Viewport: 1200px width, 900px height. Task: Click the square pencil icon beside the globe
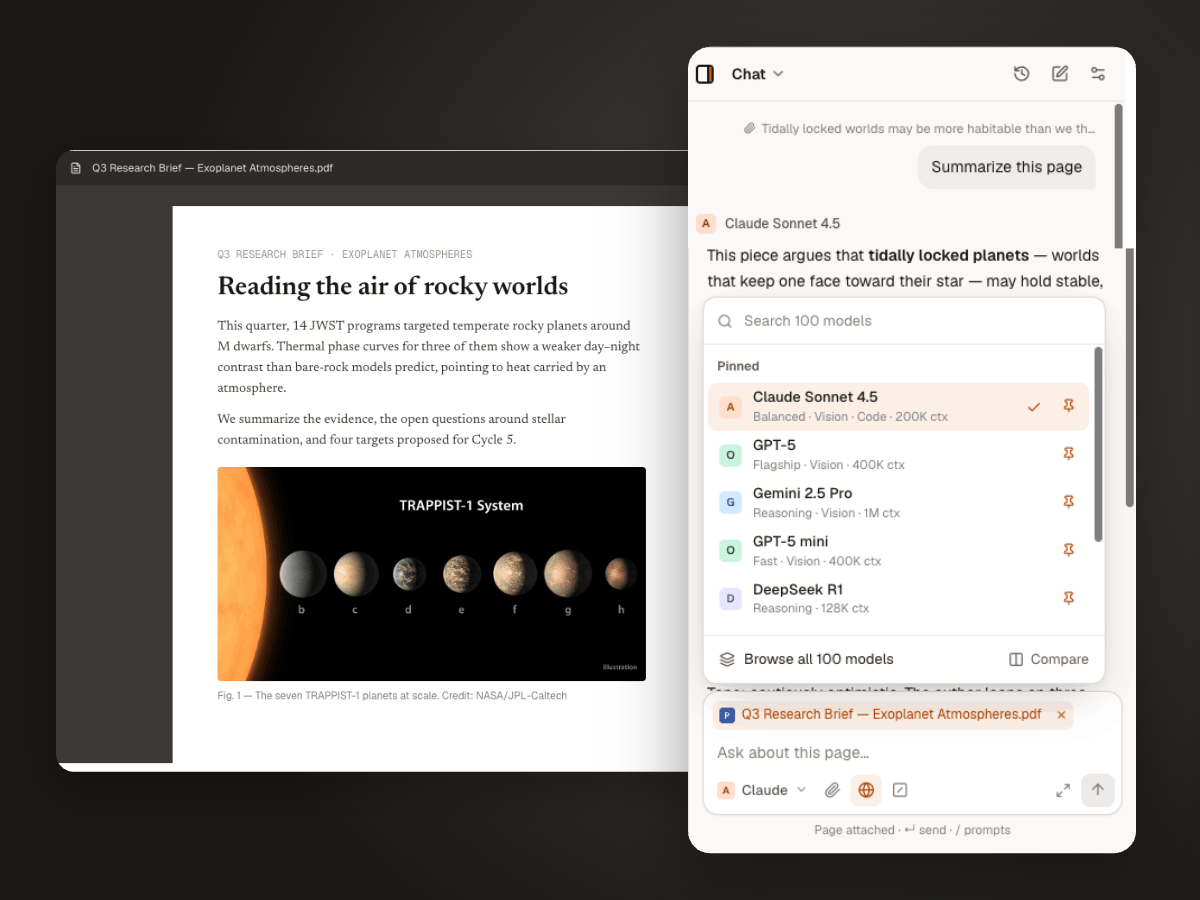click(x=900, y=790)
